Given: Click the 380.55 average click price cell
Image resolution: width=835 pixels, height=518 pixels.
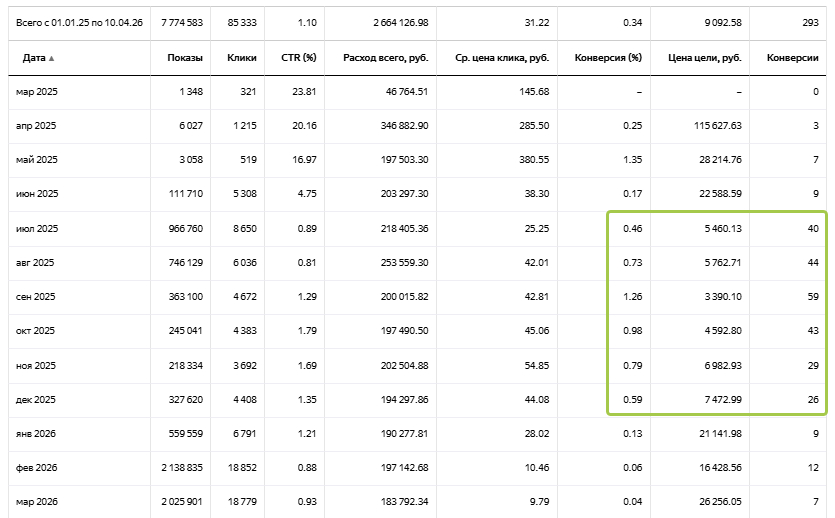Looking at the screenshot, I should tap(534, 160).
